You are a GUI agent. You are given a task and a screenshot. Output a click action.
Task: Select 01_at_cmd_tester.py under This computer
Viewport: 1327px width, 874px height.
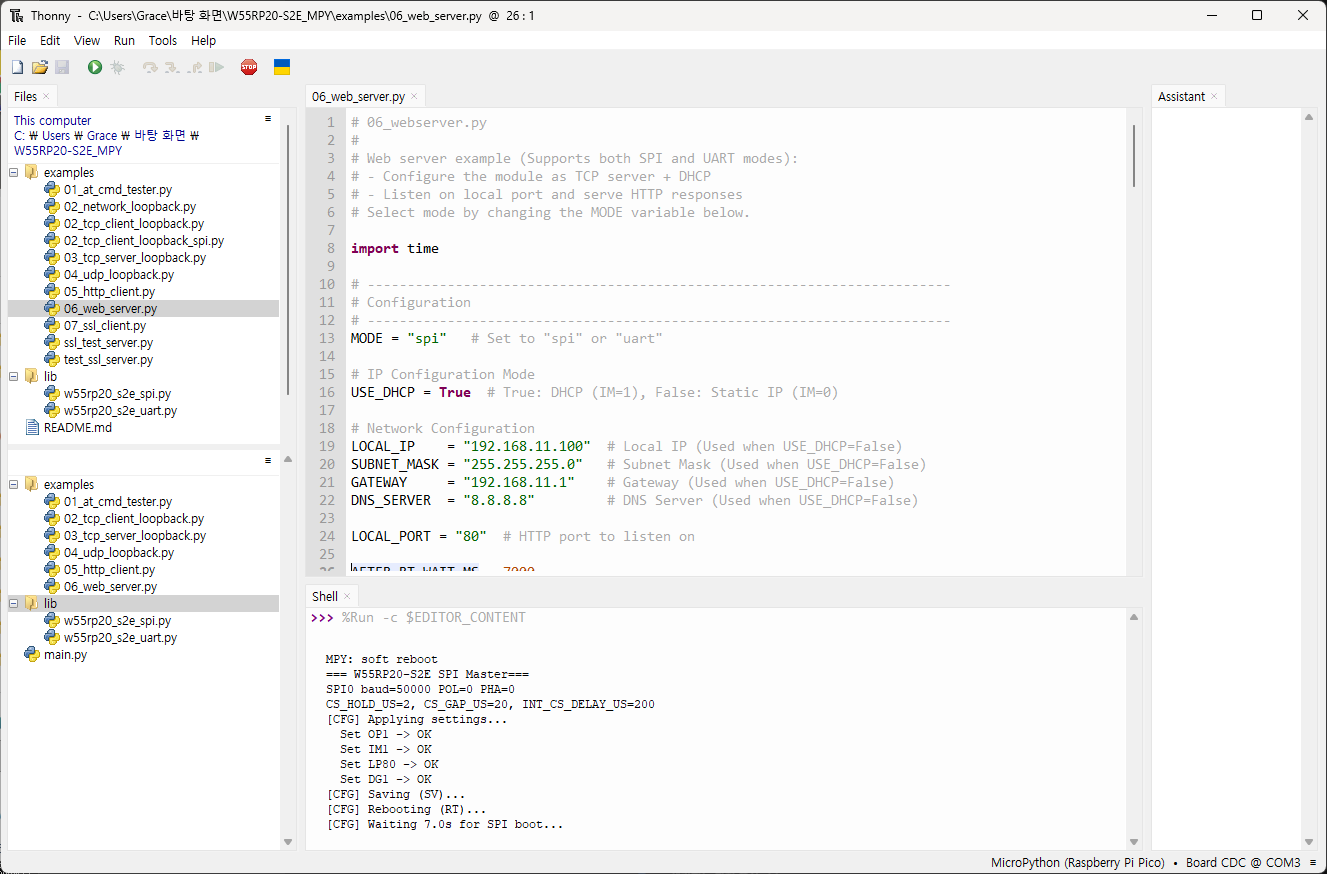click(x=117, y=189)
